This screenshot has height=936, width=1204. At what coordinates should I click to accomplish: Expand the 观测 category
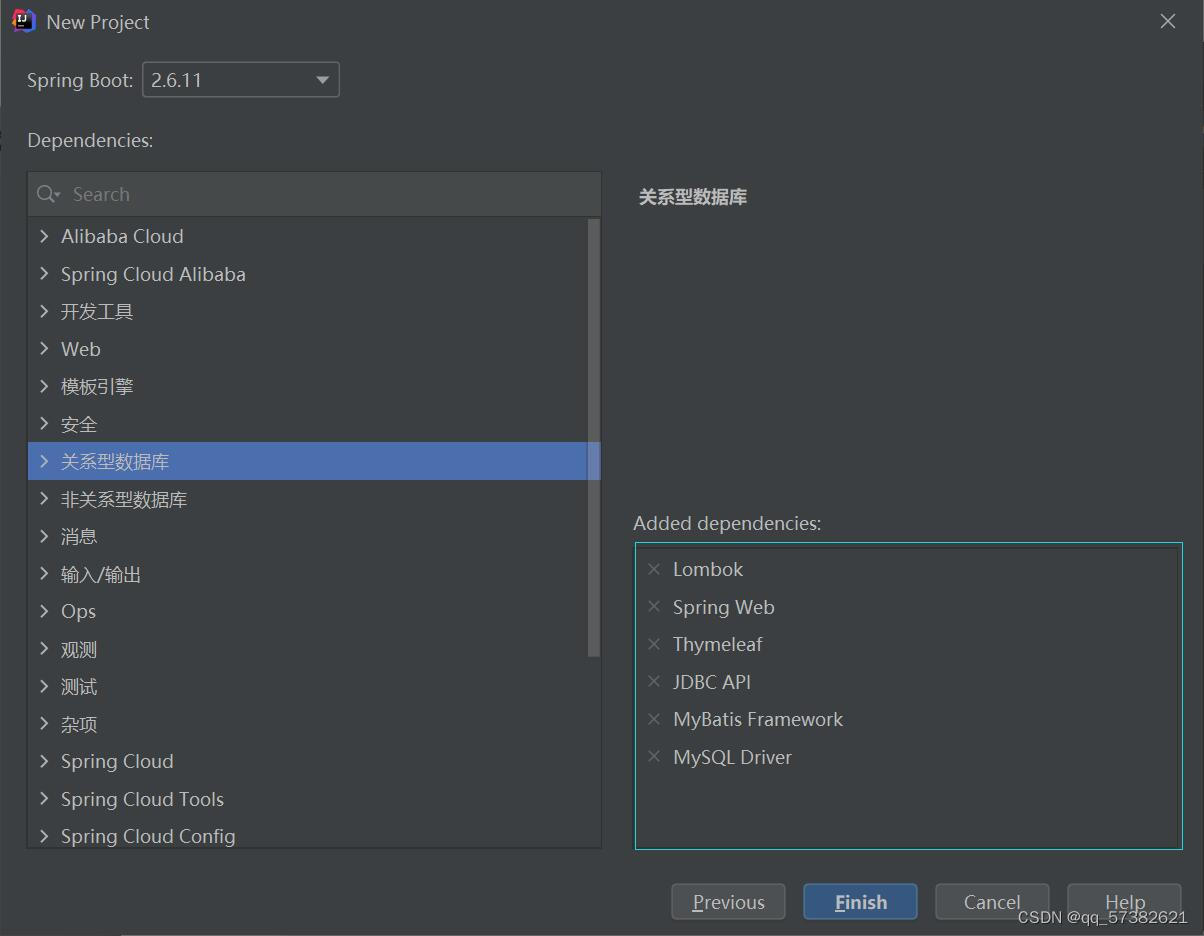click(44, 649)
